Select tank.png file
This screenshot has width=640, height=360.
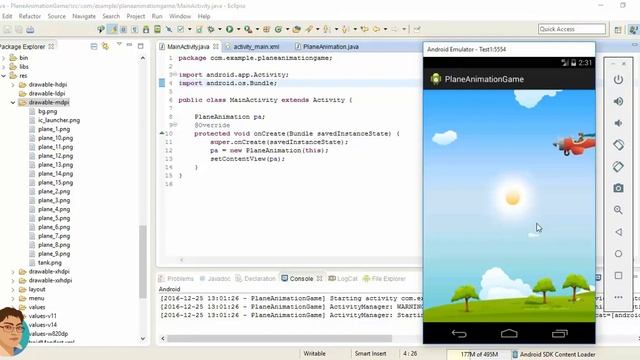(x=46, y=263)
